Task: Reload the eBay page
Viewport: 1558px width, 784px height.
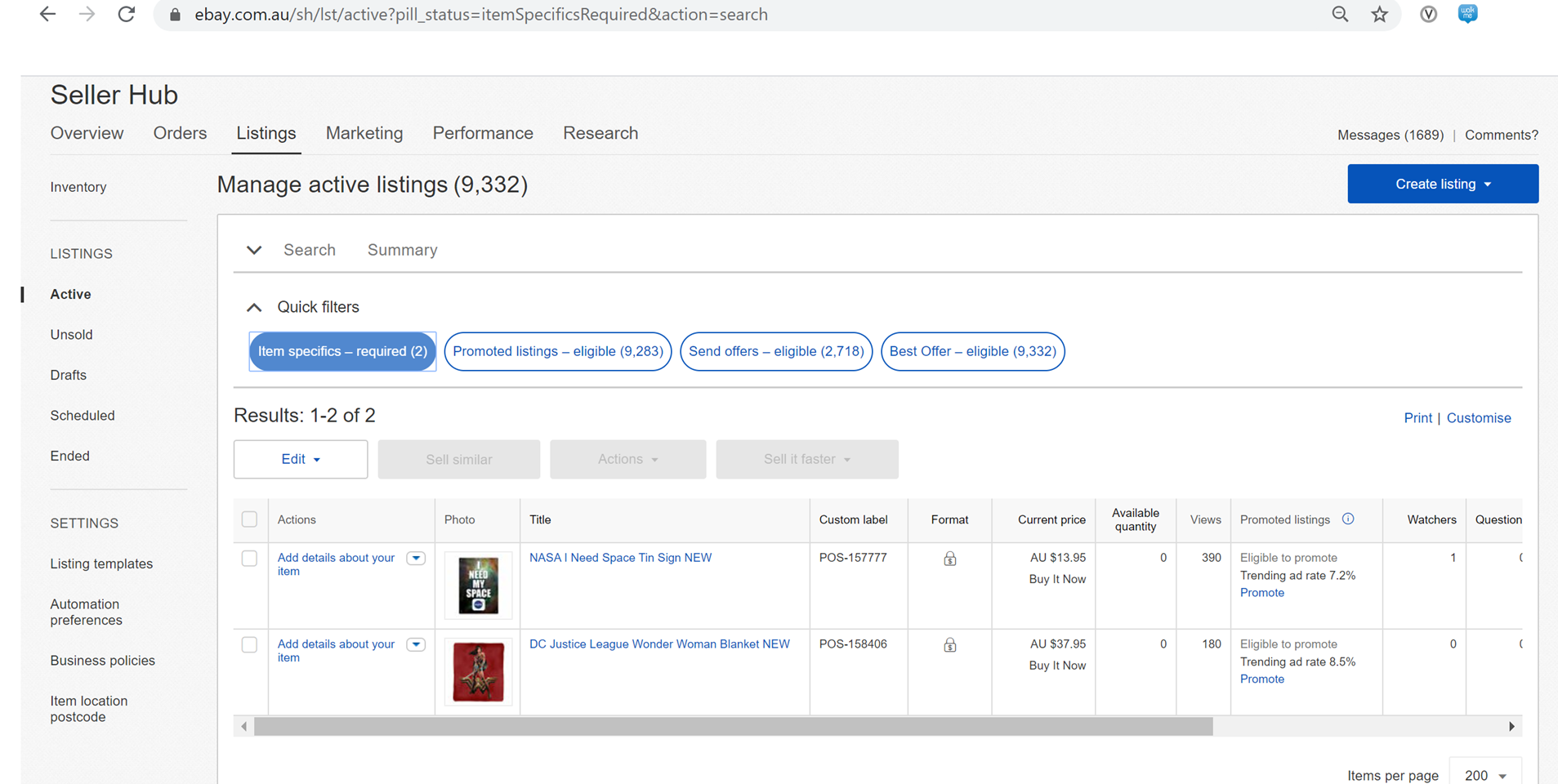Action: click(x=126, y=14)
